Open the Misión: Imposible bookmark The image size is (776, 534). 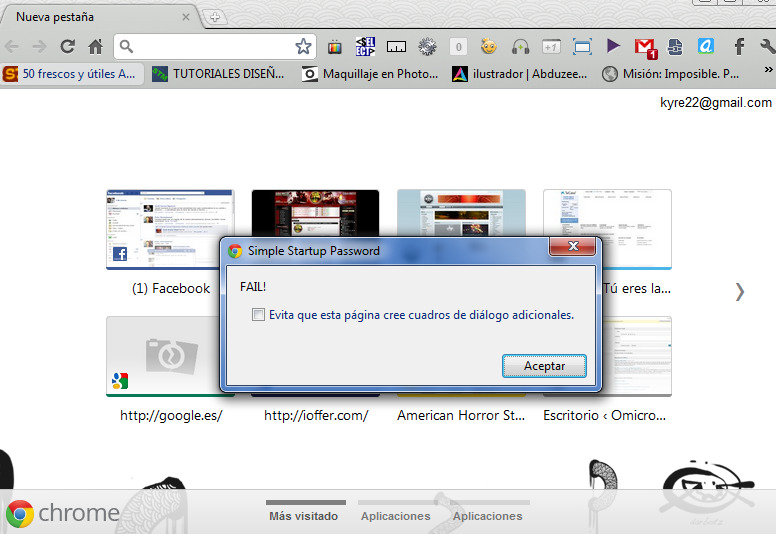(671, 74)
